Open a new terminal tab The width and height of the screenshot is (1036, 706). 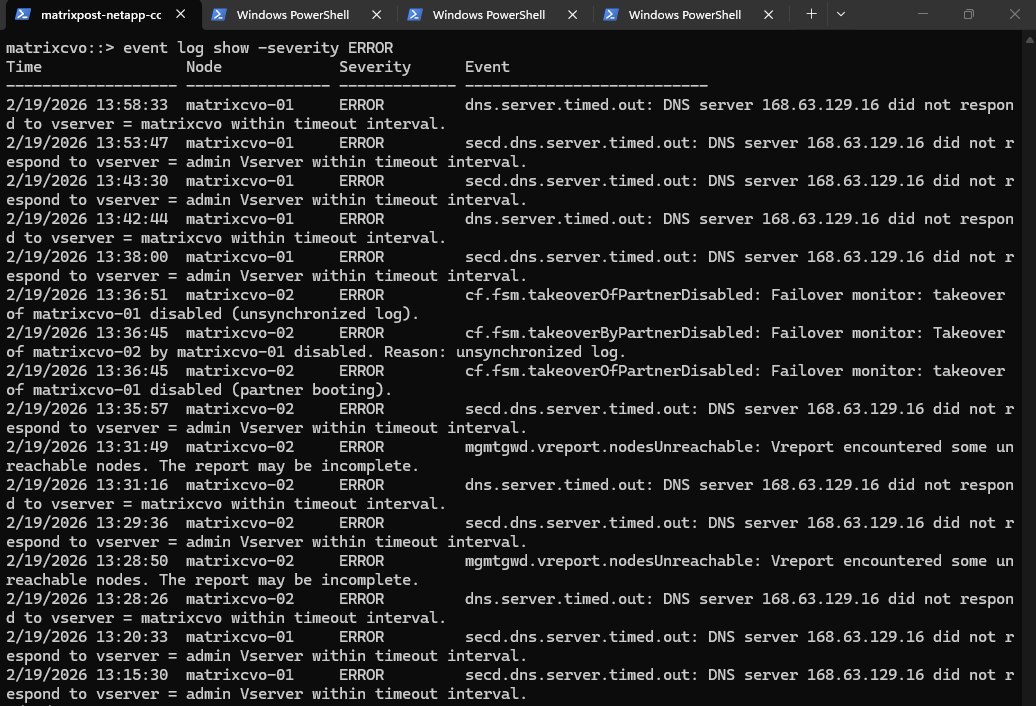[811, 14]
